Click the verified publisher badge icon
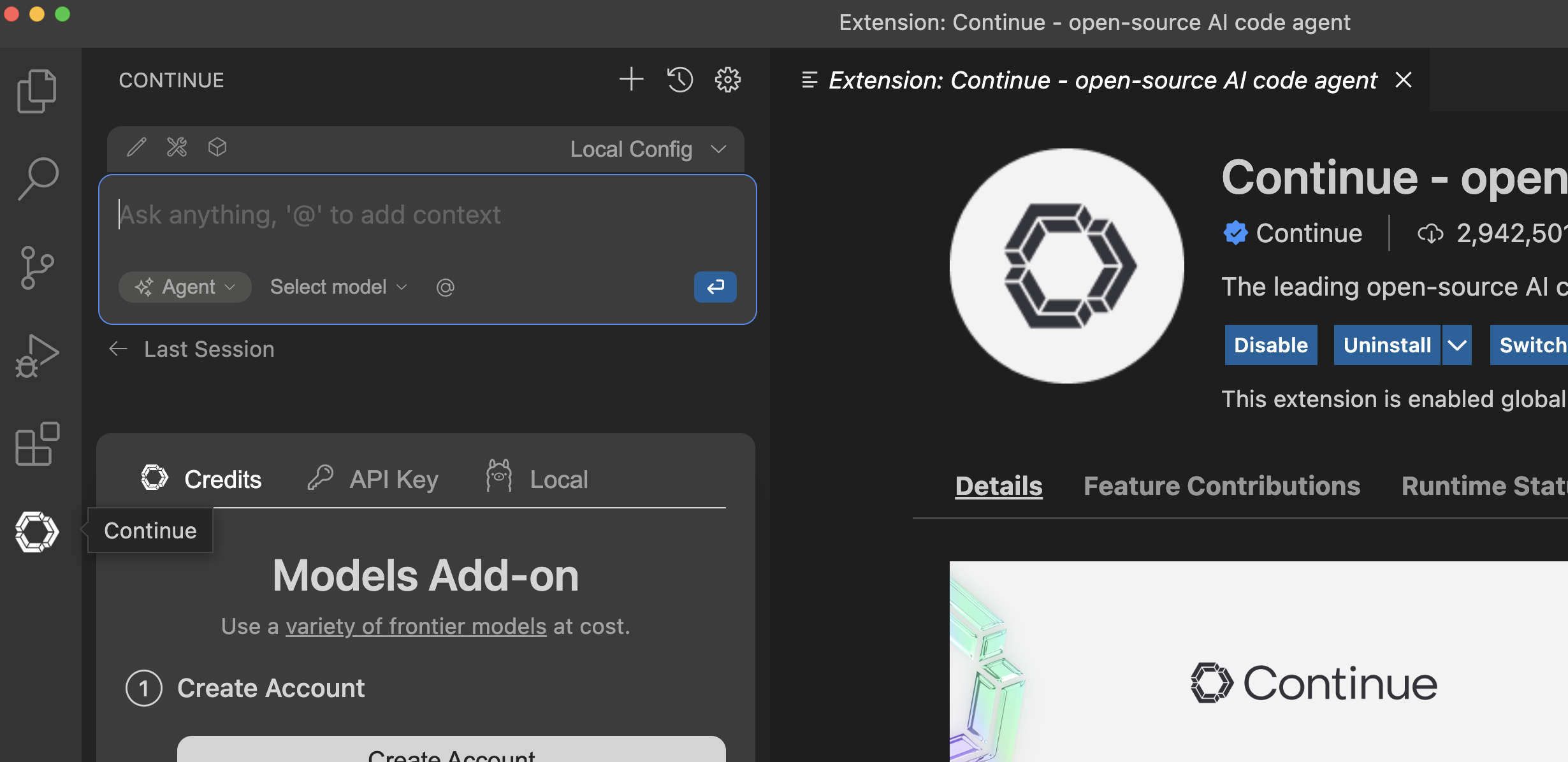 tap(1235, 233)
